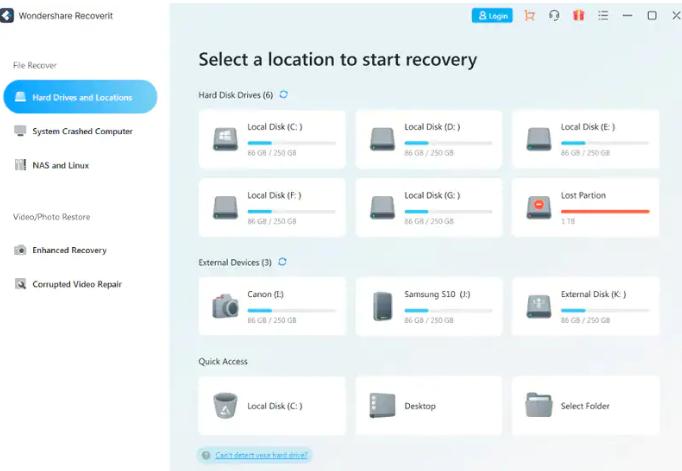Click the Login button
Viewport: 682px width, 471px height.
click(491, 16)
